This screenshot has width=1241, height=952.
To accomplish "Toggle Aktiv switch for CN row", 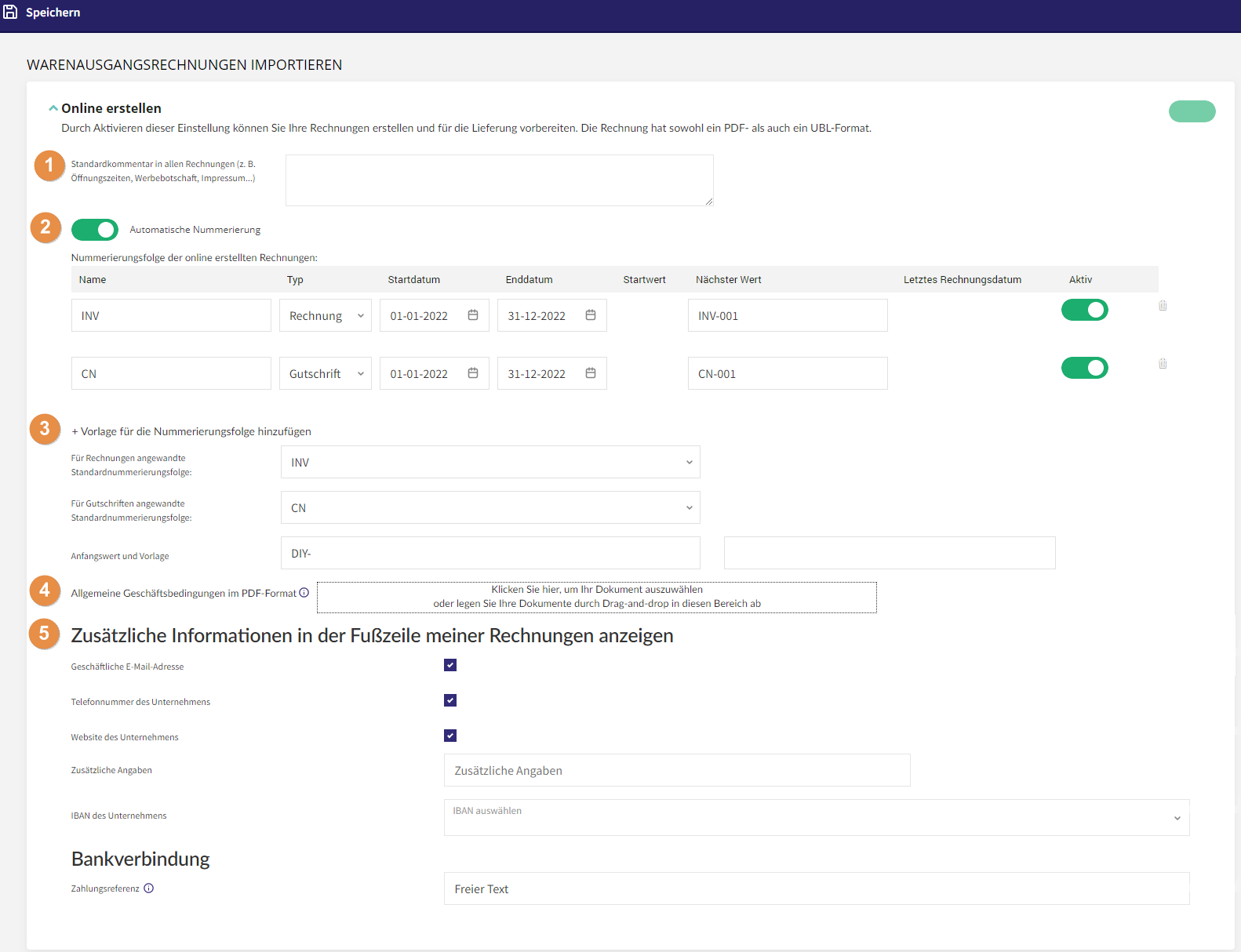I will coord(1085,368).
